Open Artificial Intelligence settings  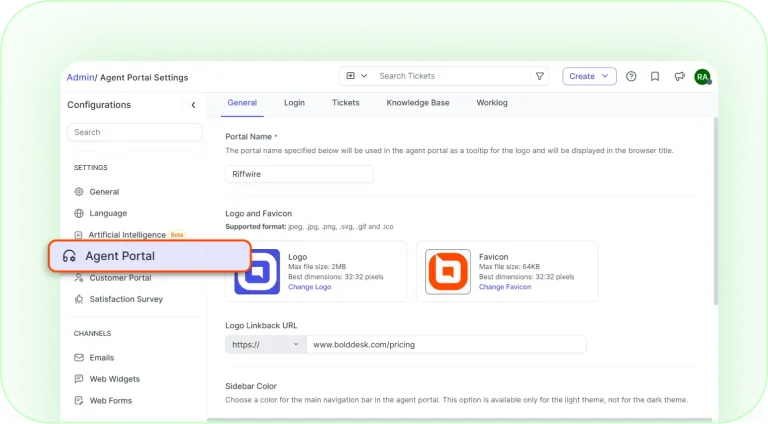[127, 235]
